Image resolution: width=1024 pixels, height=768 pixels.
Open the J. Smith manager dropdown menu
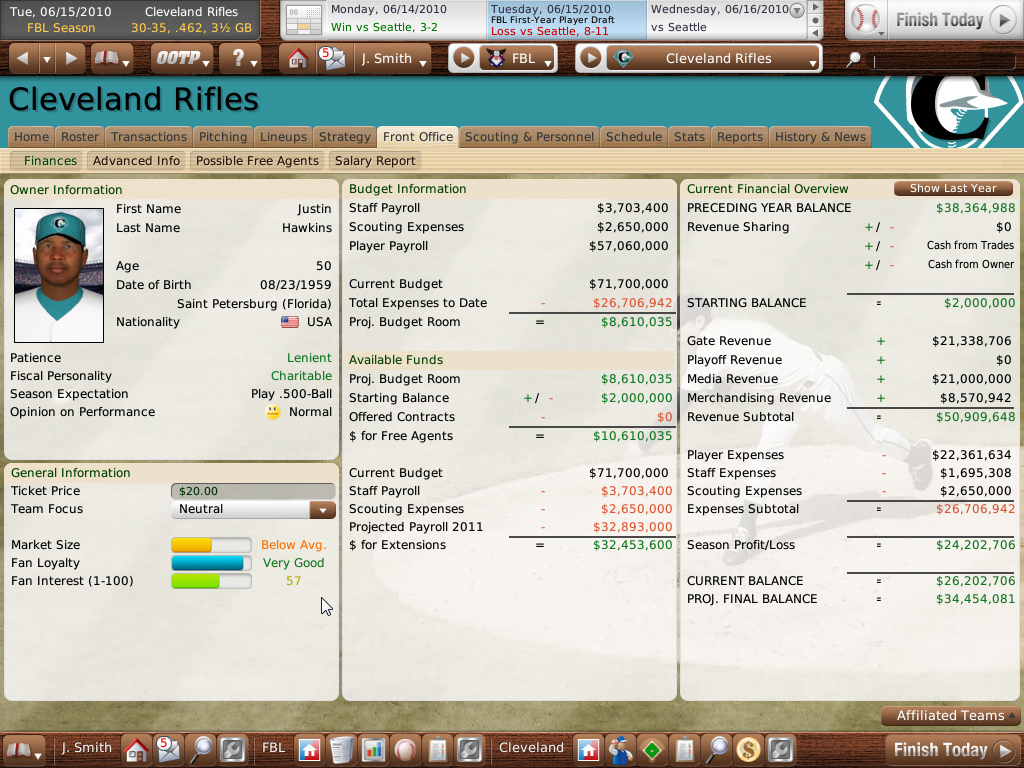click(393, 59)
